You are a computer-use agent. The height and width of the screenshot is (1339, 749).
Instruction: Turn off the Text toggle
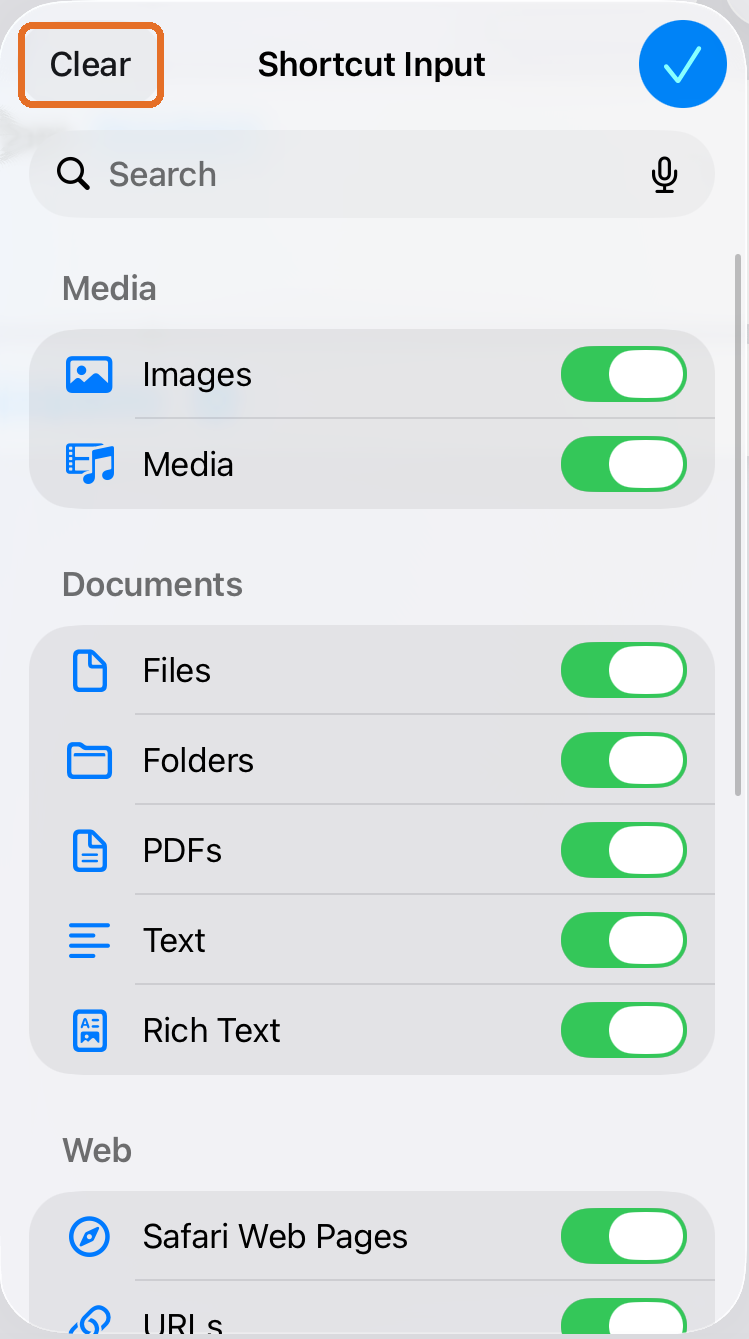click(x=624, y=940)
